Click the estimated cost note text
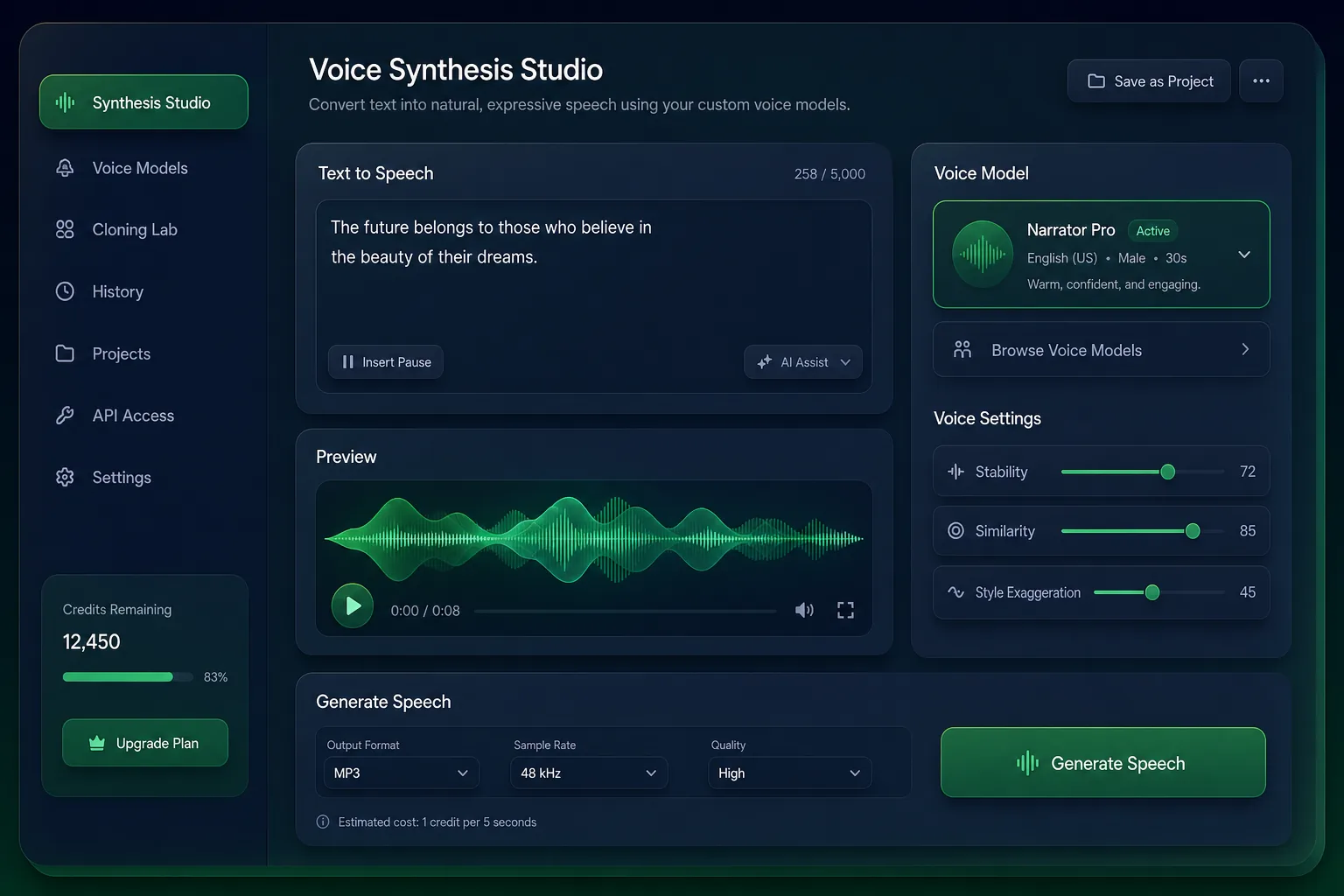Screen dimensions: 1344x896 pyautogui.click(x=437, y=822)
